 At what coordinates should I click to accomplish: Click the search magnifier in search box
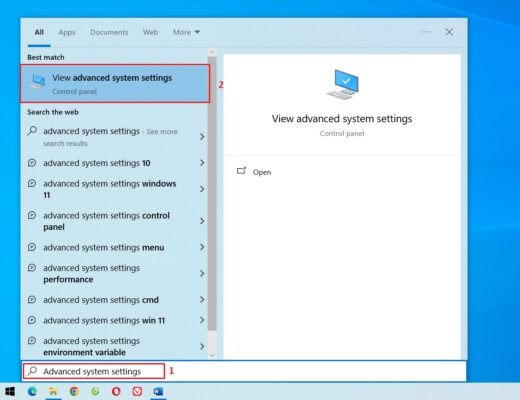click(32, 371)
